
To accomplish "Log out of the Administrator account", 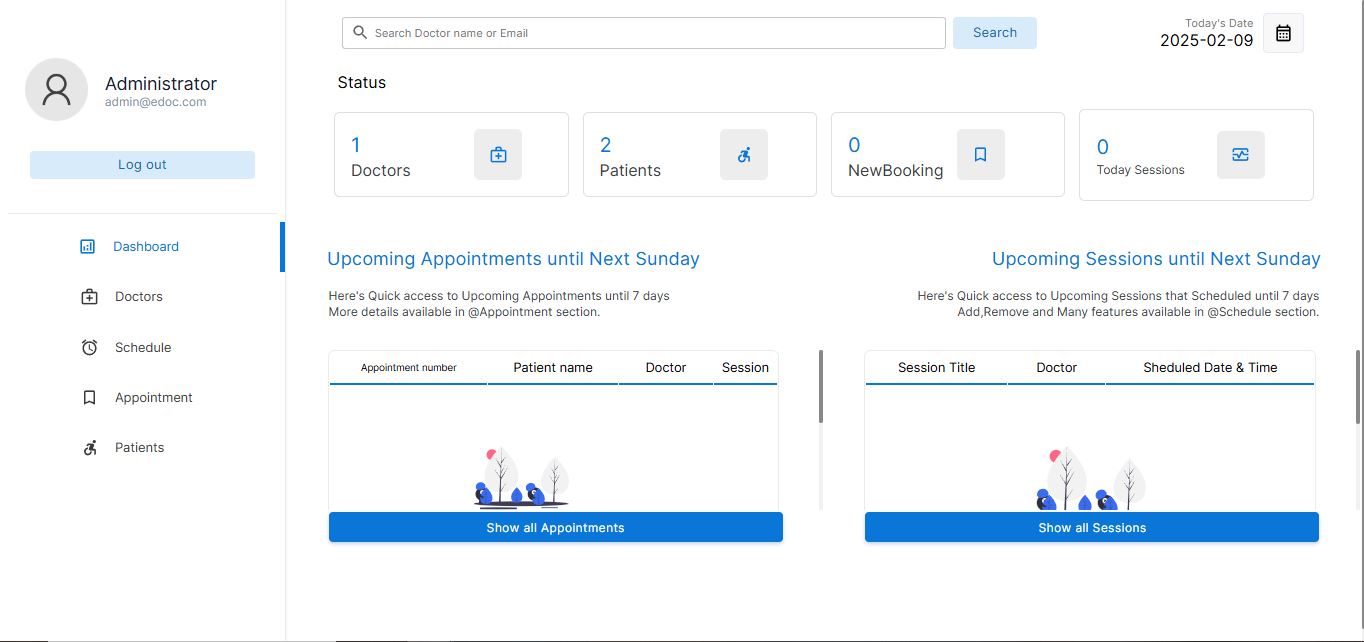I will point(142,165).
